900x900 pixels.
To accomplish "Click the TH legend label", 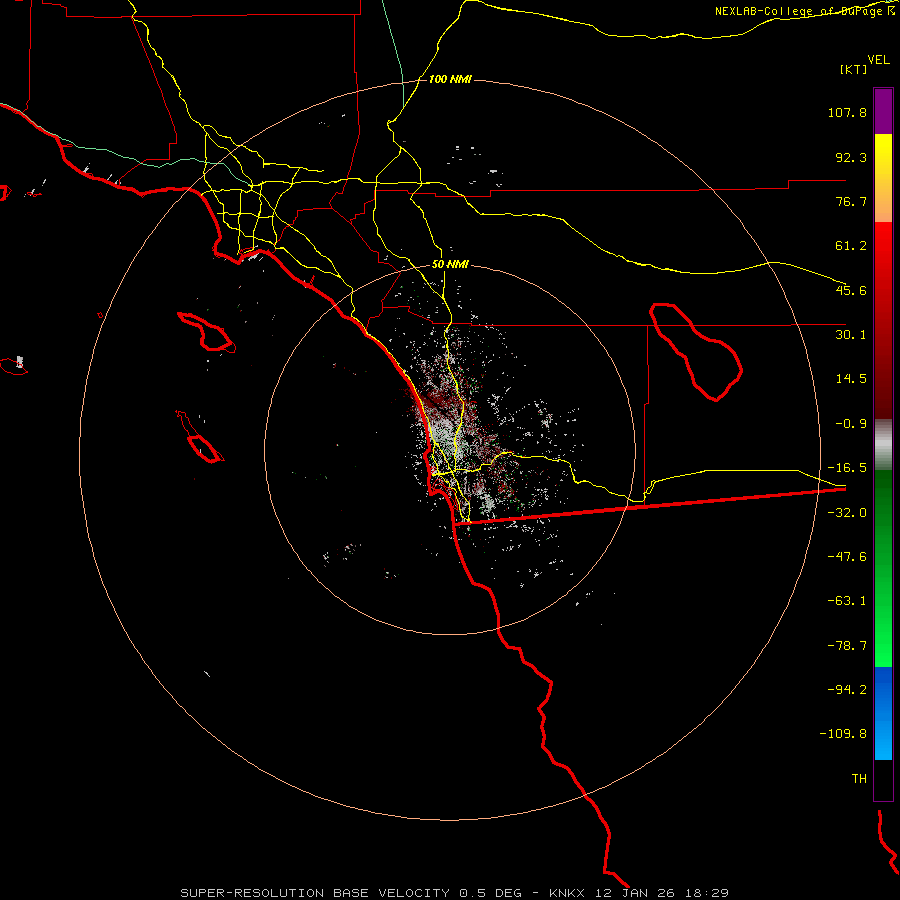I will pos(859,779).
